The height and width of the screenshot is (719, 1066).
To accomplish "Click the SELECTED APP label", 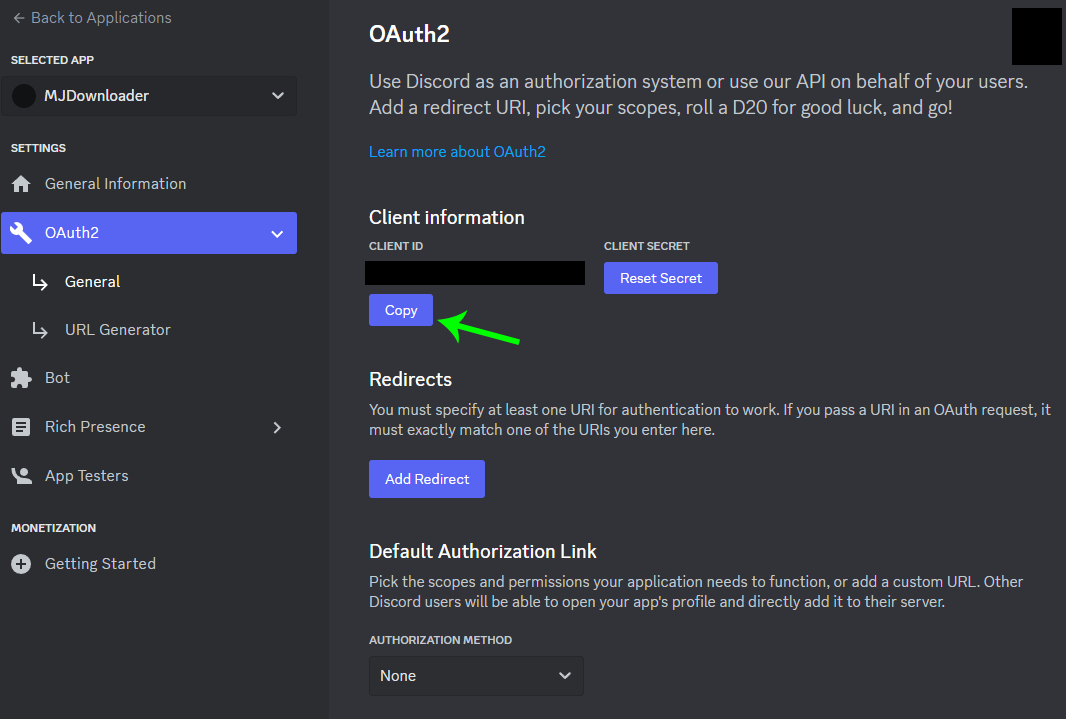I will point(52,60).
